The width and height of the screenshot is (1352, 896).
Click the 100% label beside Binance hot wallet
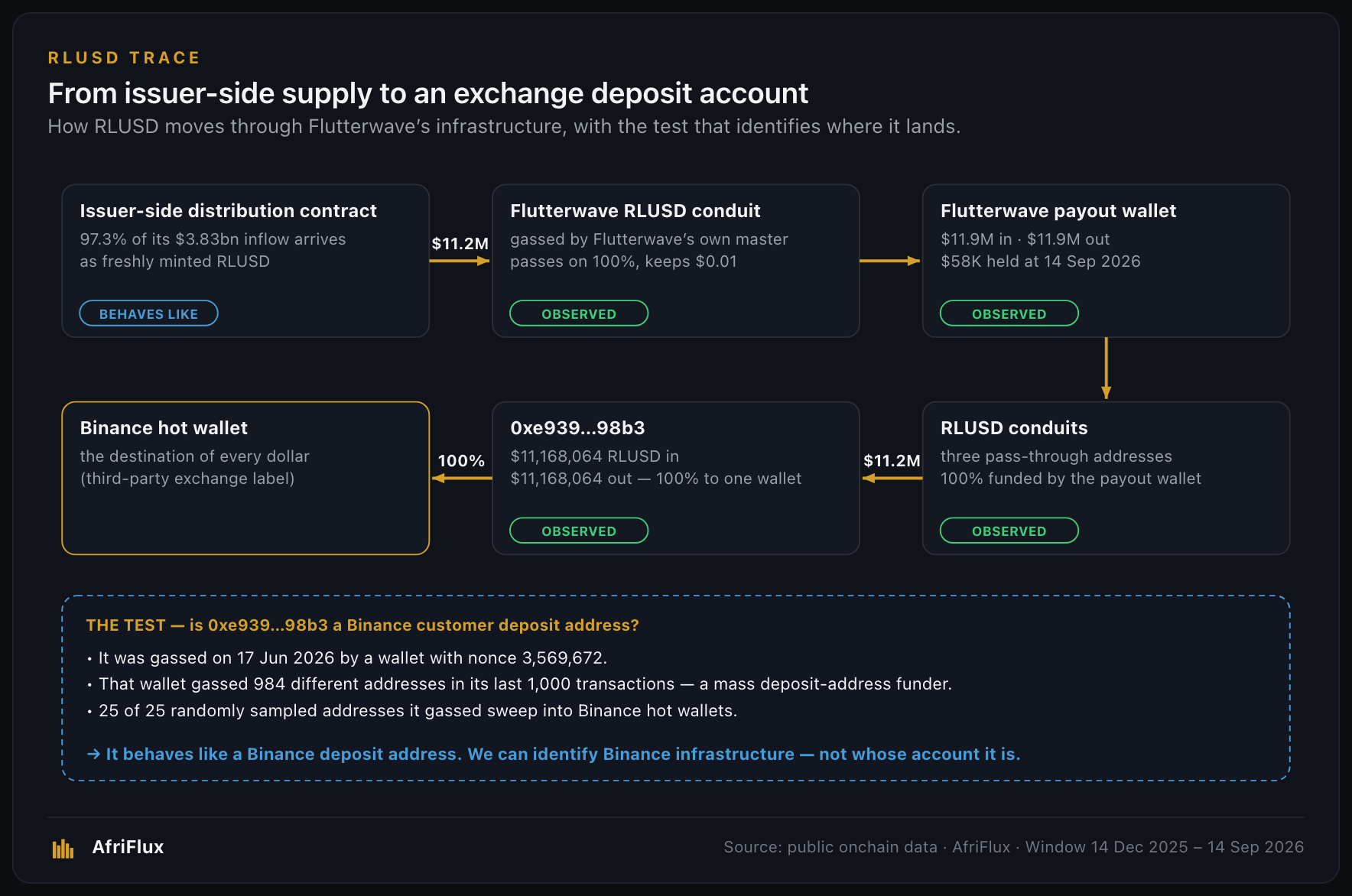click(x=461, y=460)
